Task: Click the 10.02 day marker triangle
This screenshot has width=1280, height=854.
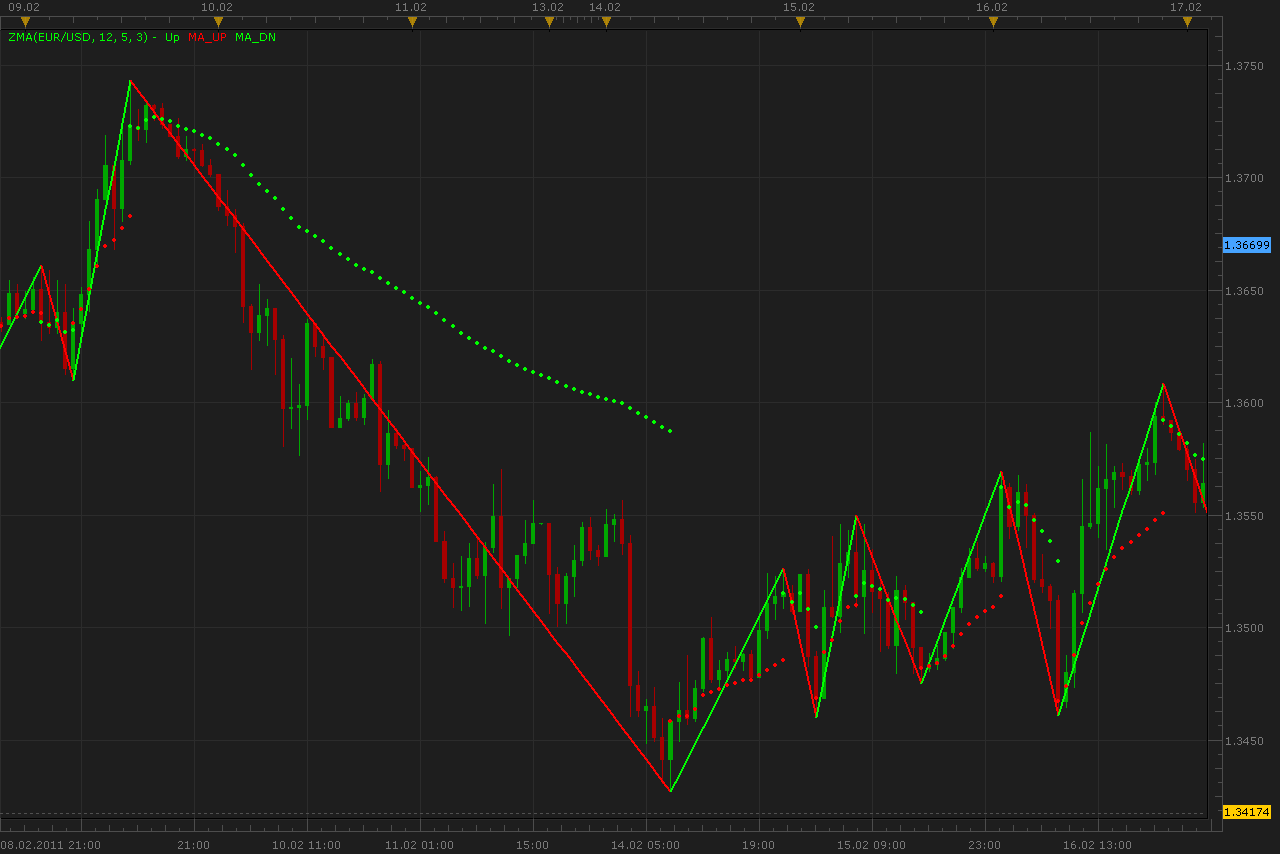Action: coord(219,22)
